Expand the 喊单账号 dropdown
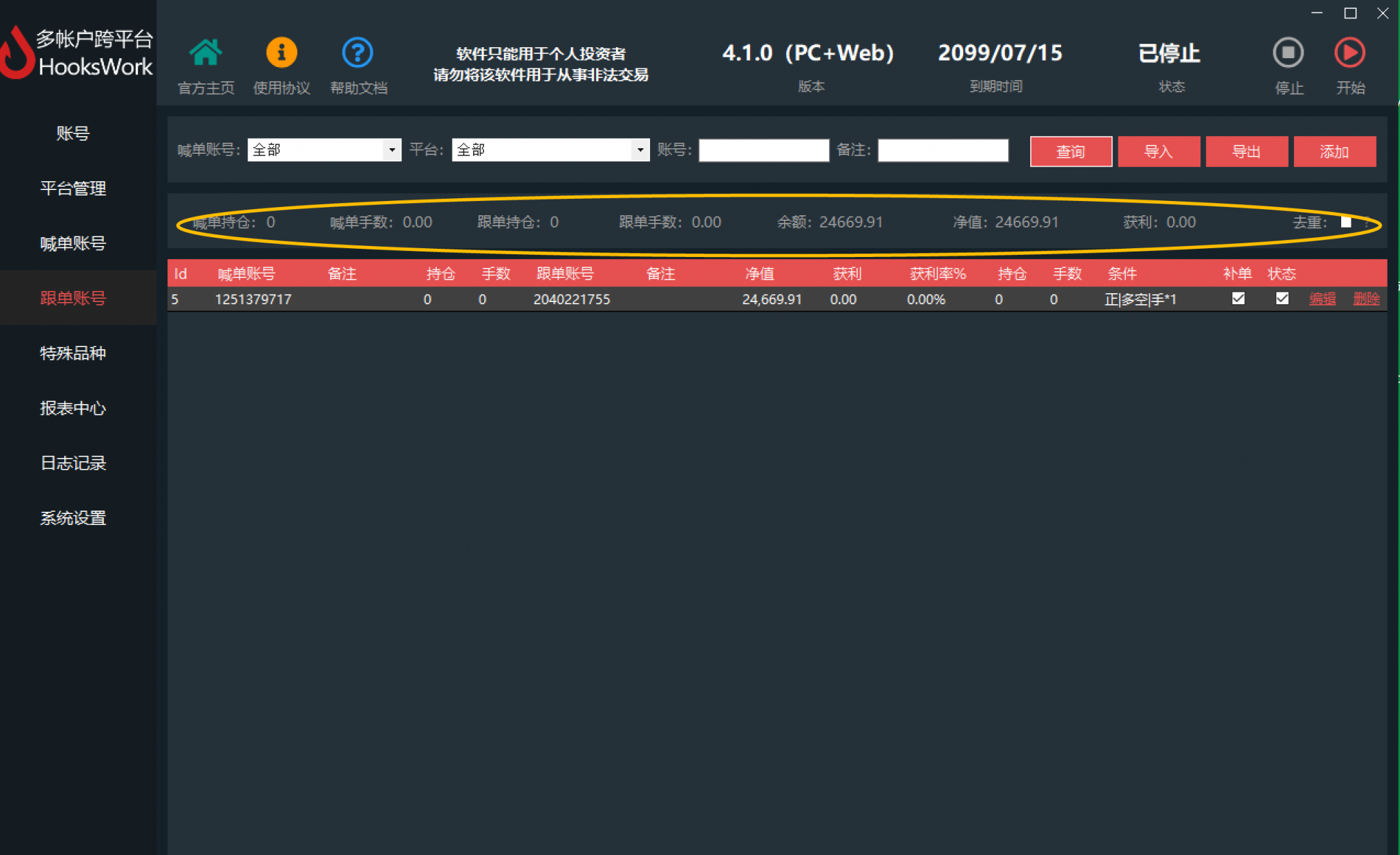1400x855 pixels. [x=392, y=150]
